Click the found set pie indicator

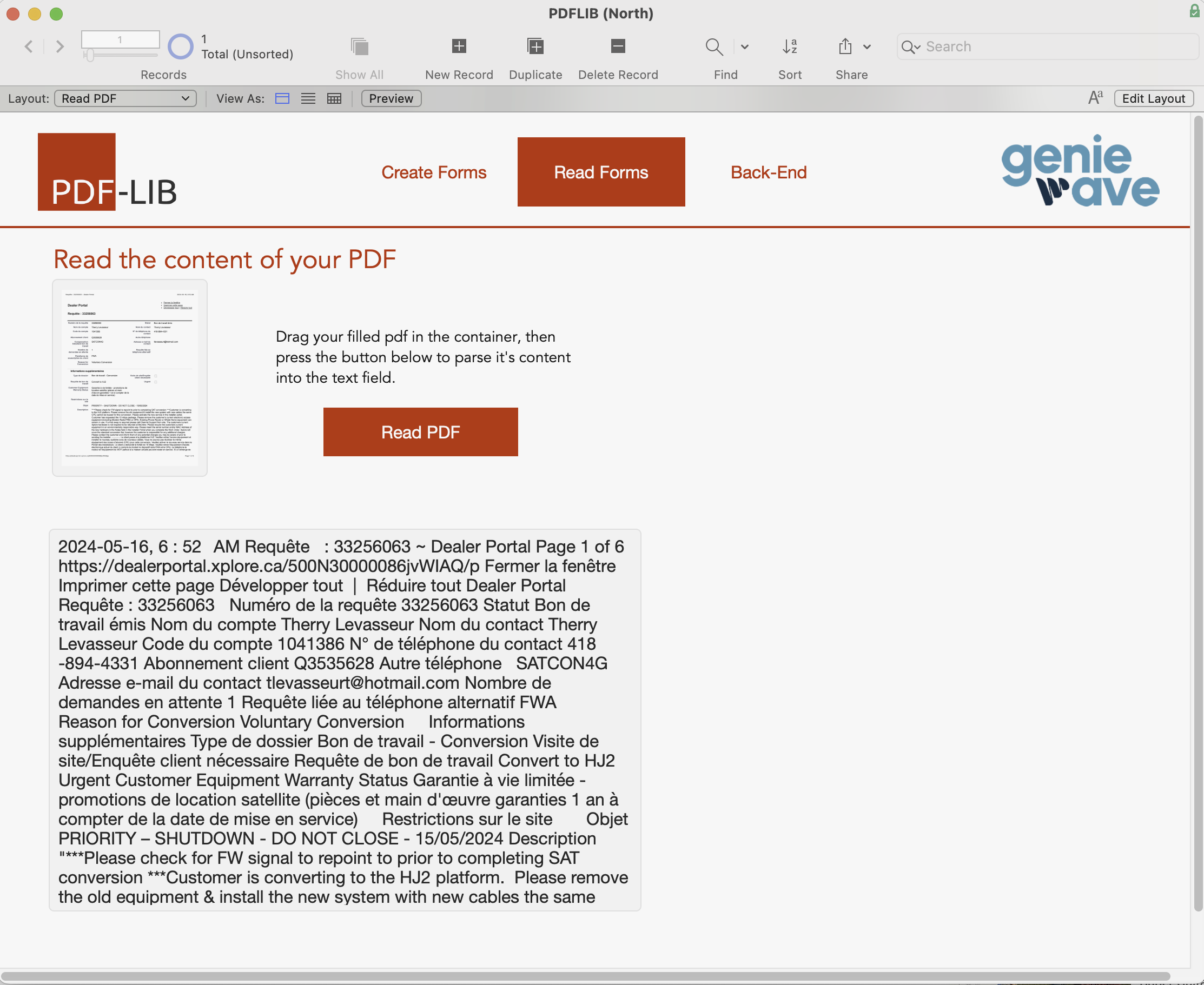[181, 46]
